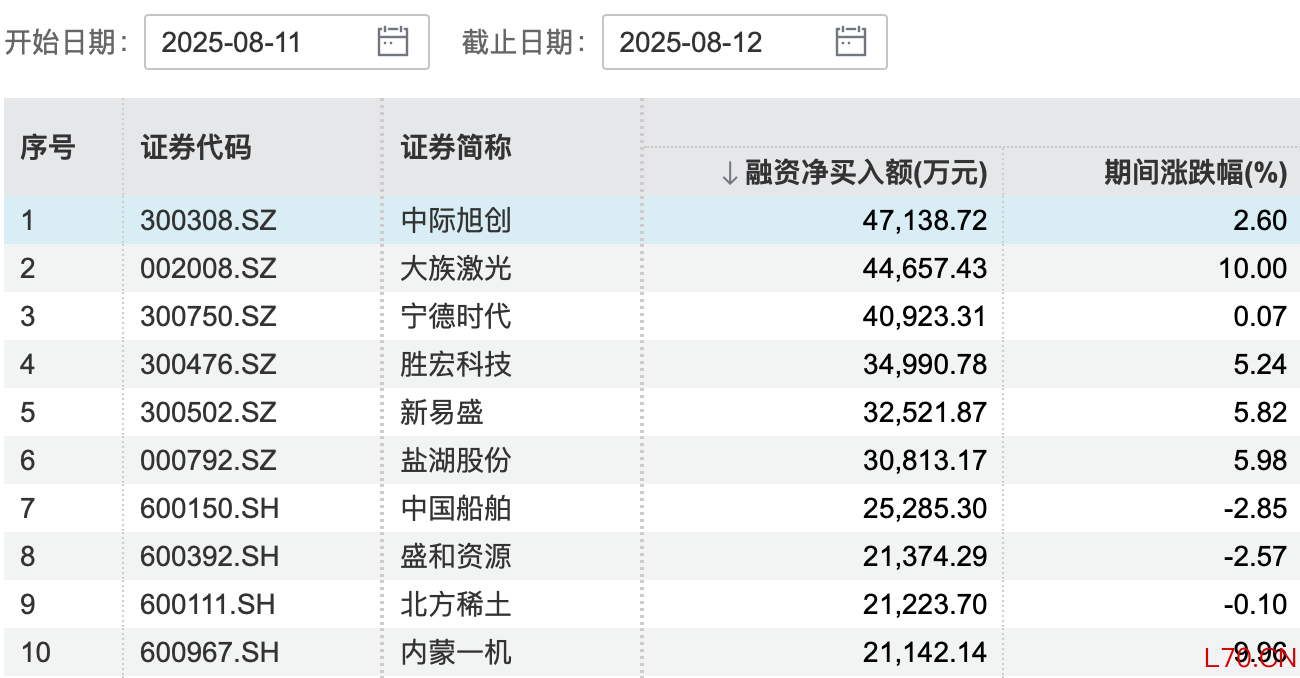Sort by 融资净买入额 descending arrow
The image size is (1300, 678).
coord(729,174)
